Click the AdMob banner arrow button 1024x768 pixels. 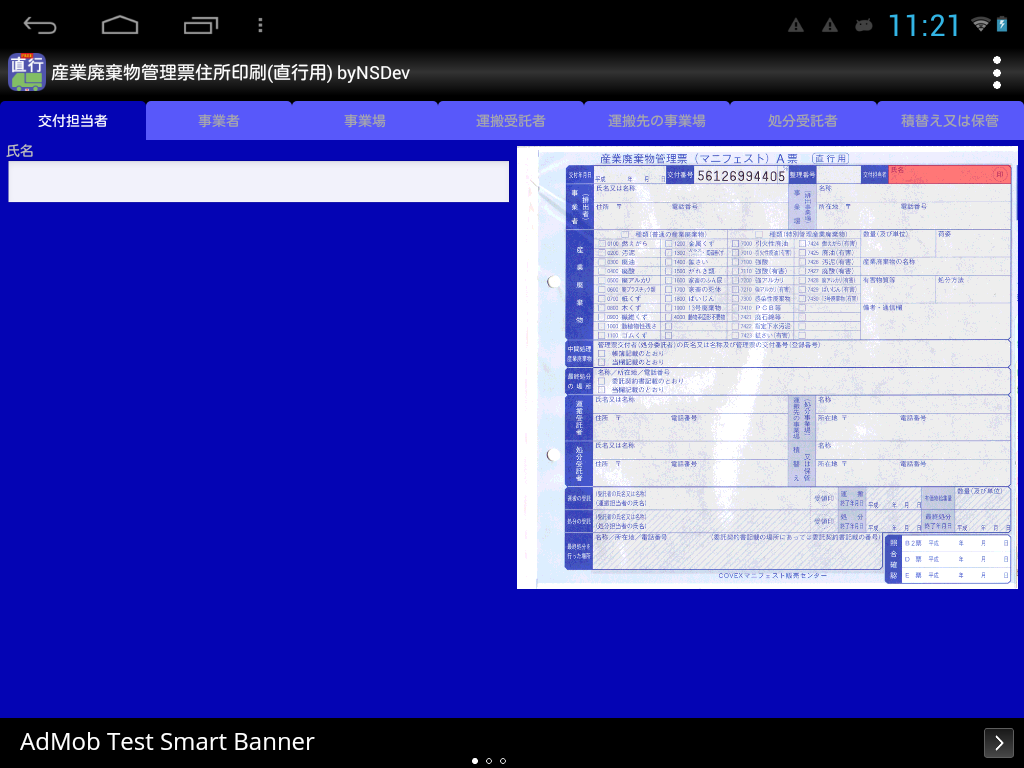(998, 742)
